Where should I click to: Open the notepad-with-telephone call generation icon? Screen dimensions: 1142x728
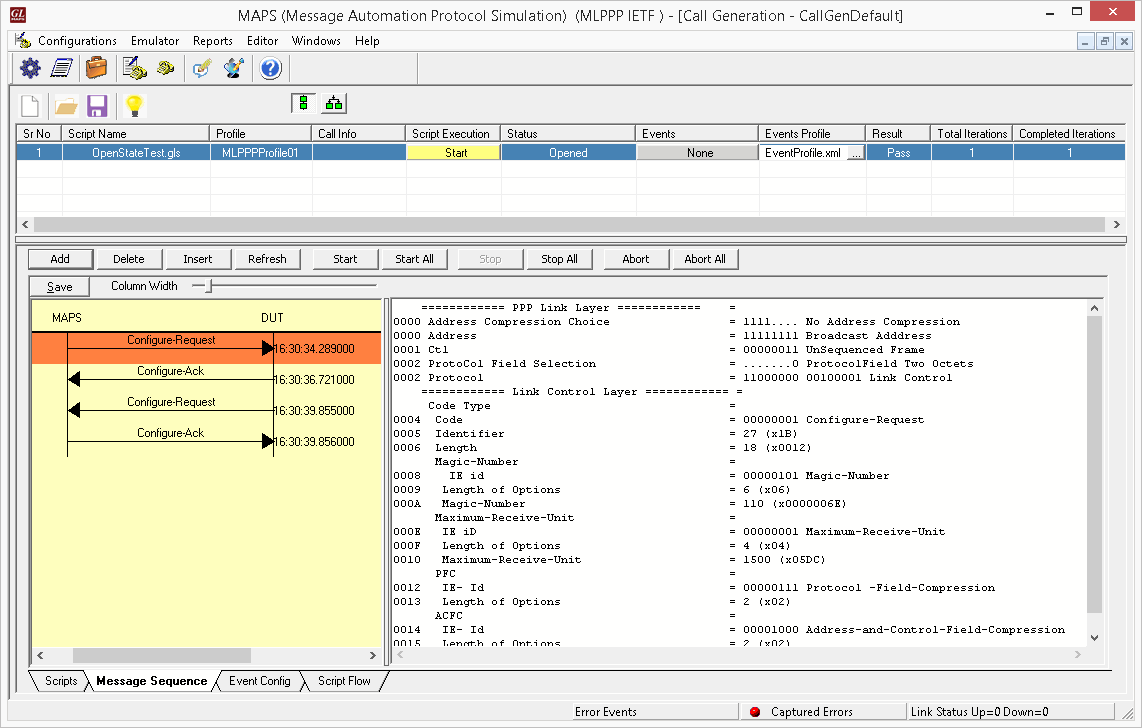click(134, 68)
